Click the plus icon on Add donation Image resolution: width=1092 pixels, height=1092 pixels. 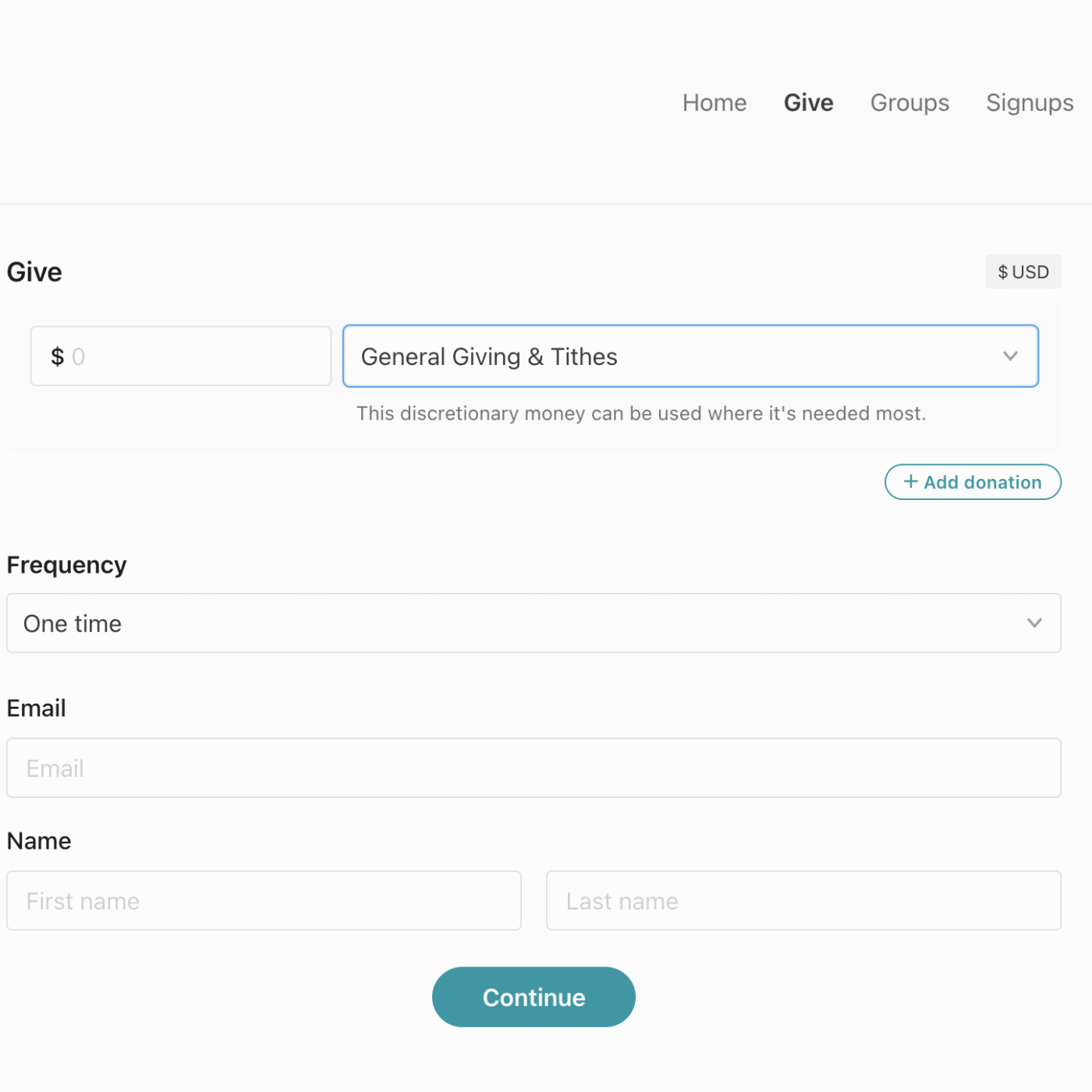coord(909,482)
